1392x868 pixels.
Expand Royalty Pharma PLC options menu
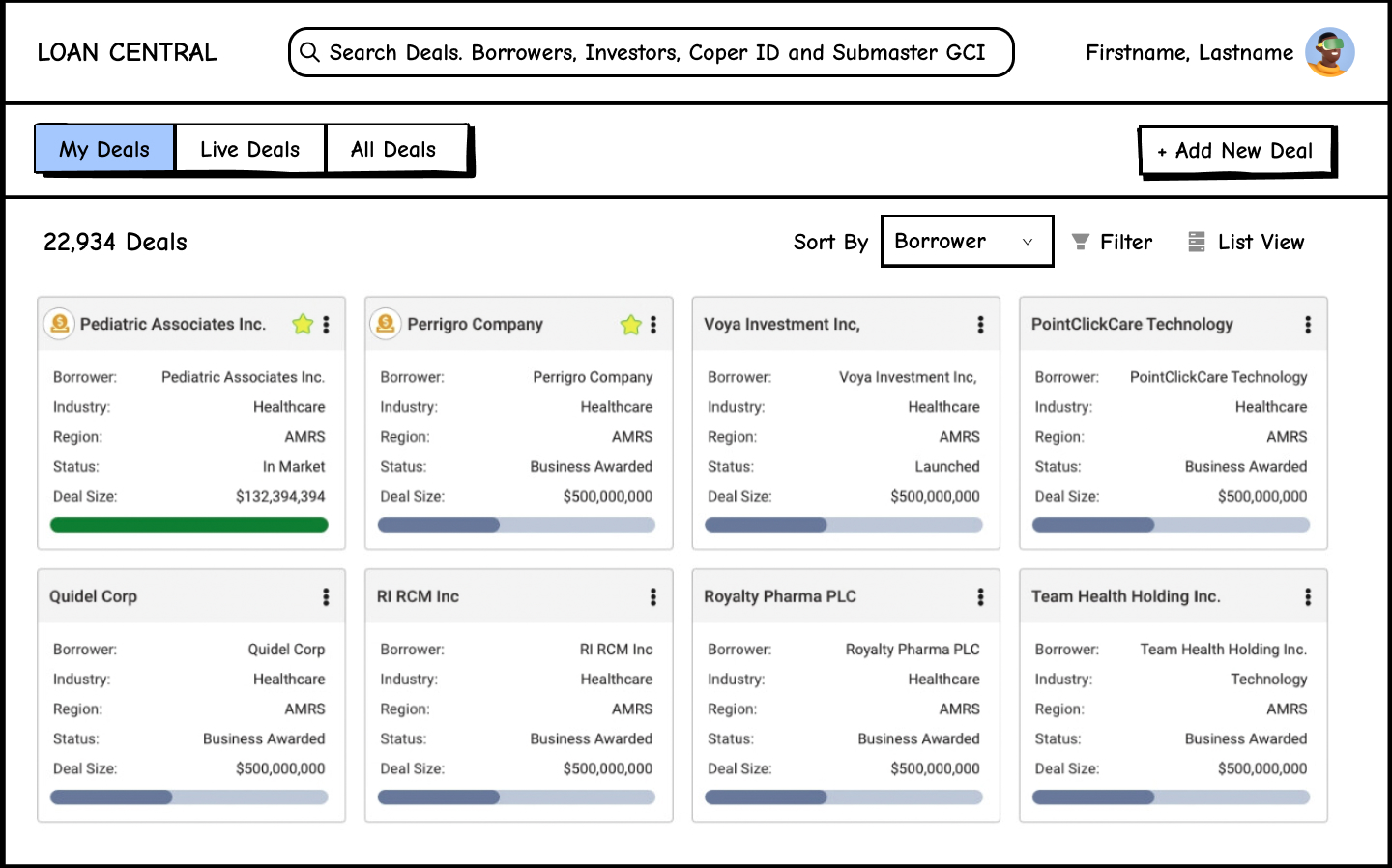pyautogui.click(x=980, y=597)
